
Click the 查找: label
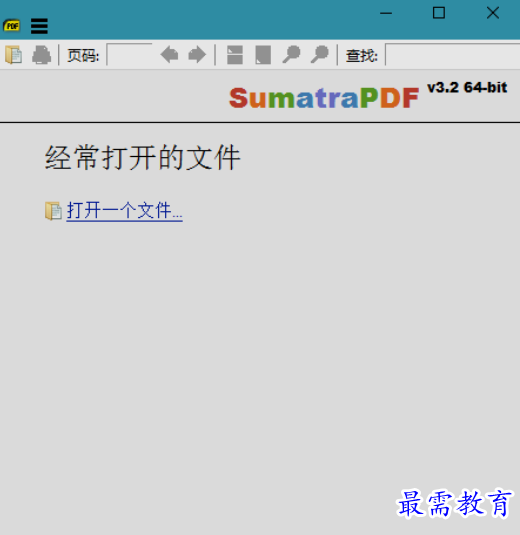[362, 55]
